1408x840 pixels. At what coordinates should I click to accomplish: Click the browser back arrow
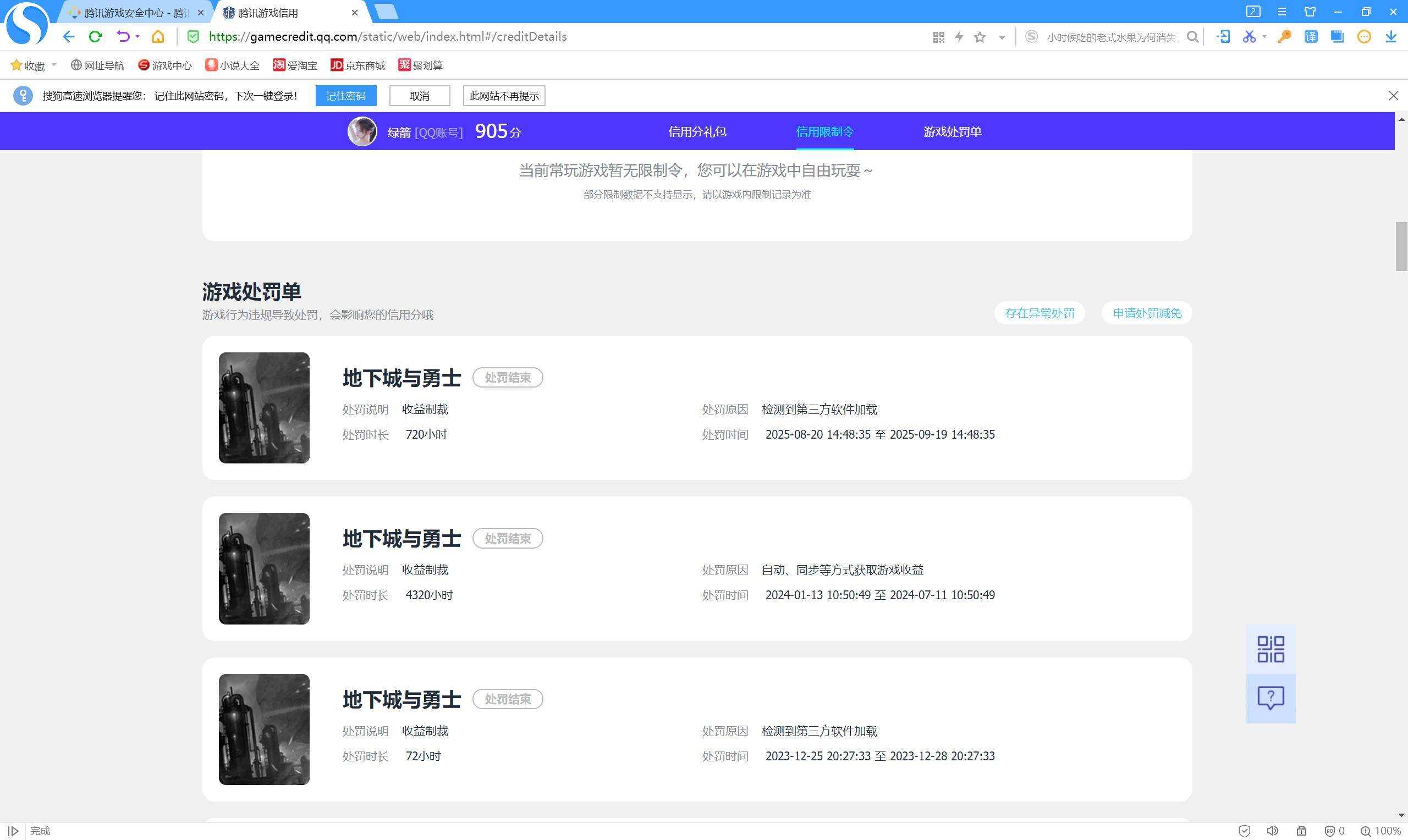point(69,37)
